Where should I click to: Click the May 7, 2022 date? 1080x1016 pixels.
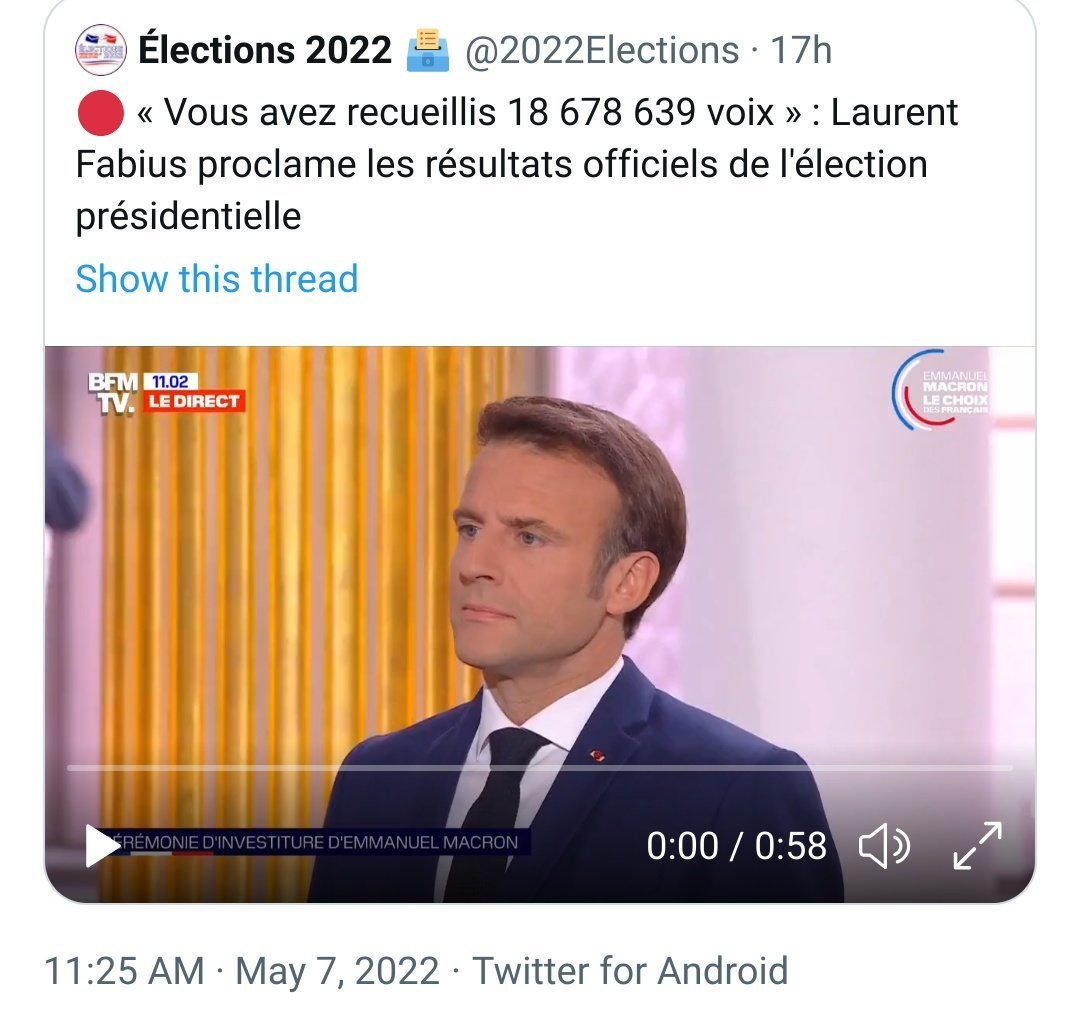tap(337, 970)
